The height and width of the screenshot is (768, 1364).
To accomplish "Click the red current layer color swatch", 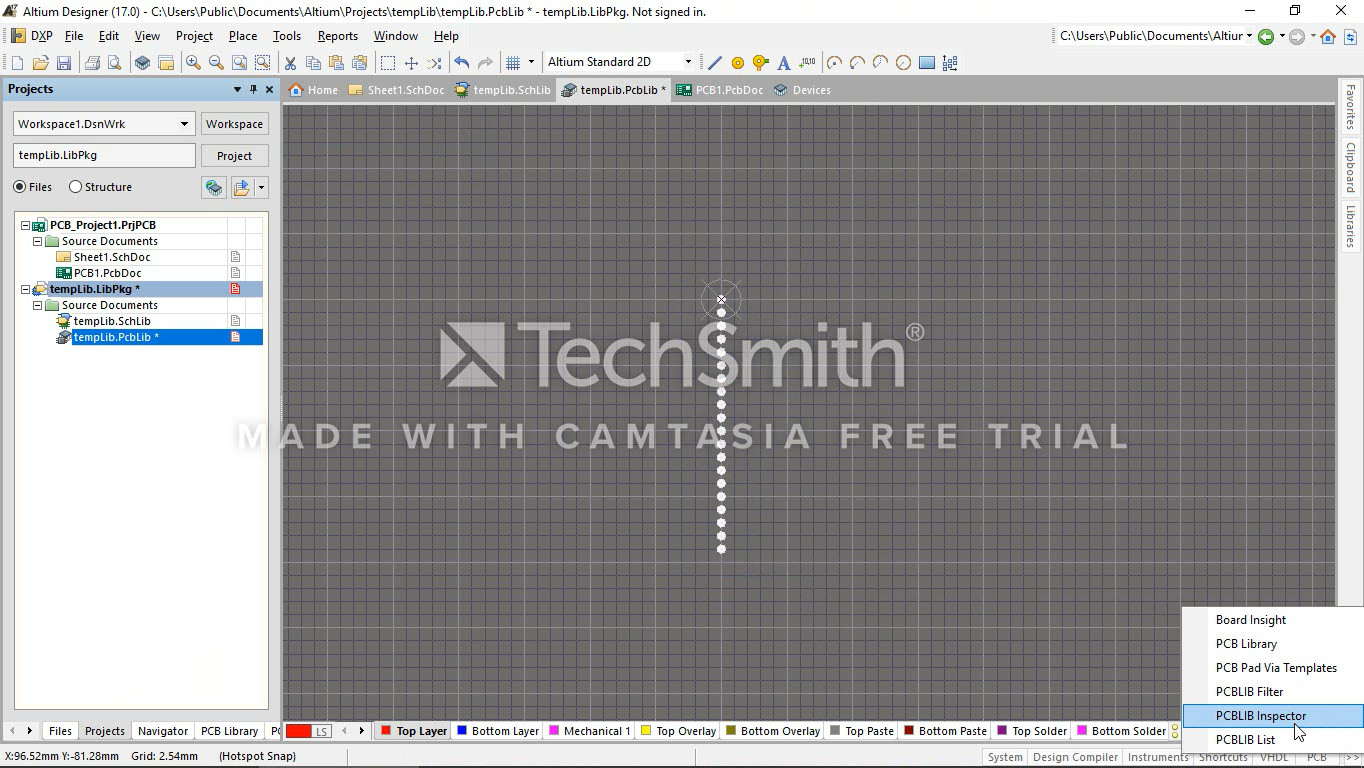I will [298, 731].
